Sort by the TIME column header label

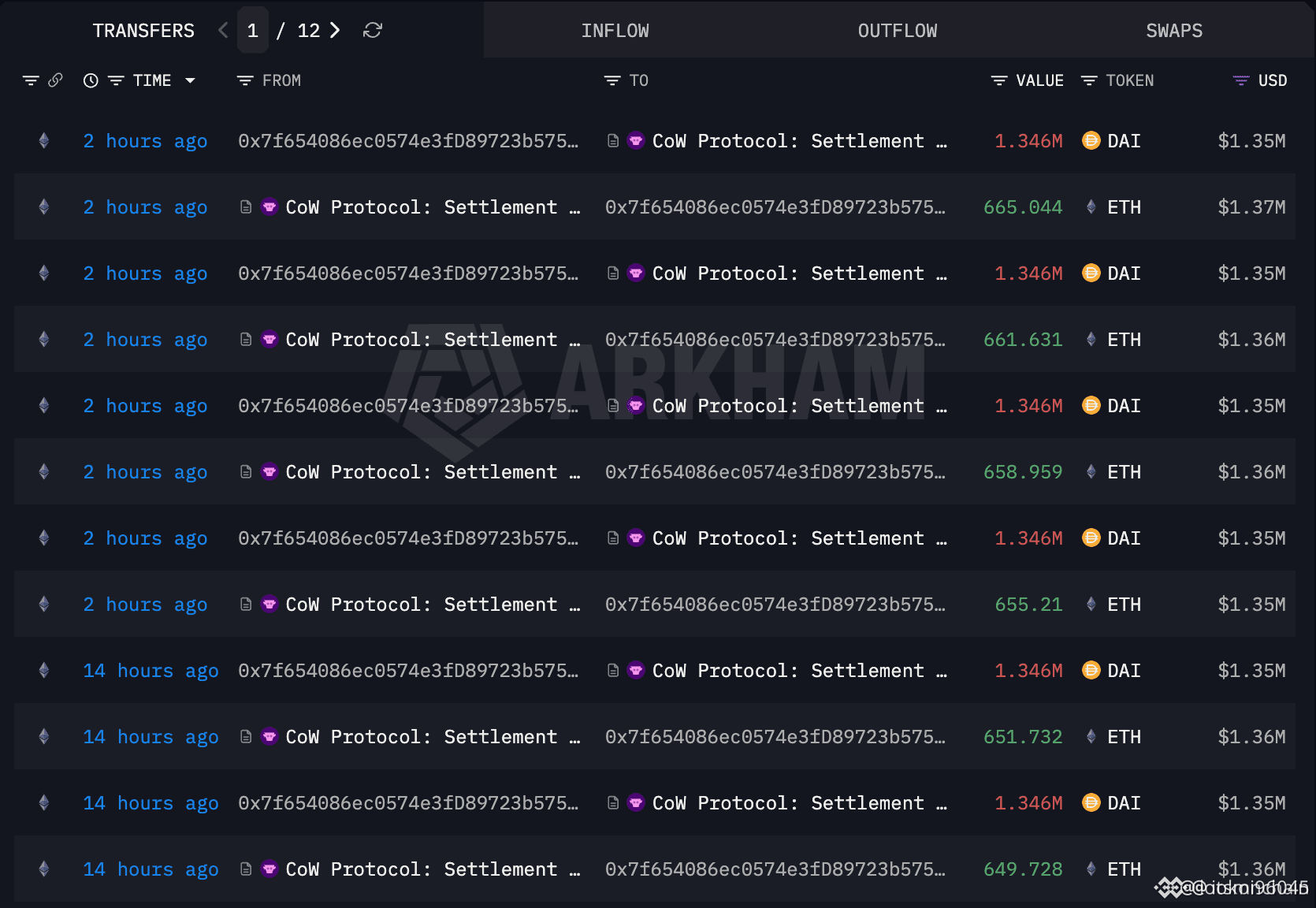pyautogui.click(x=152, y=80)
